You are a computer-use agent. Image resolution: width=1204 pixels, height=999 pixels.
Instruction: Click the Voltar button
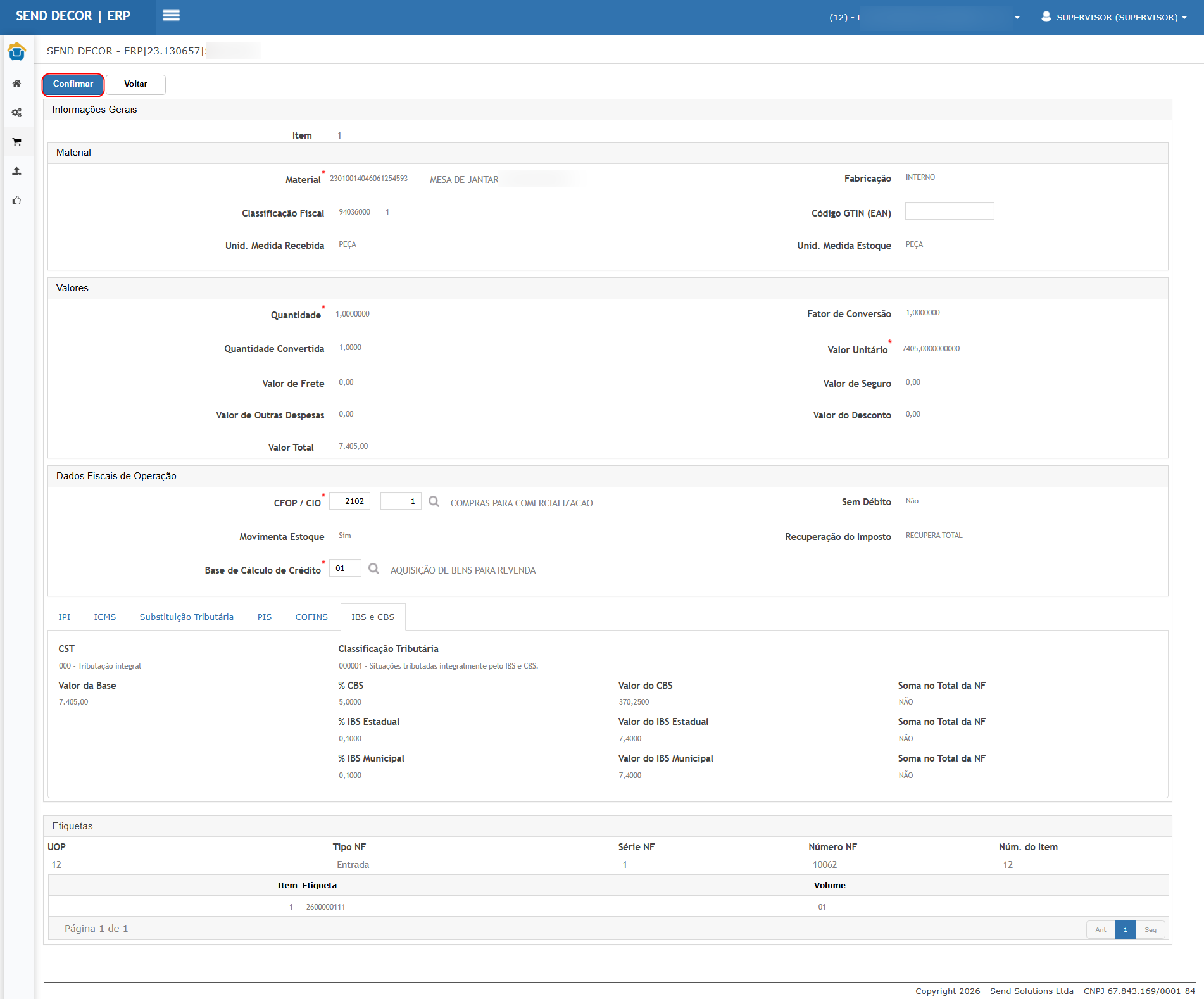[135, 84]
